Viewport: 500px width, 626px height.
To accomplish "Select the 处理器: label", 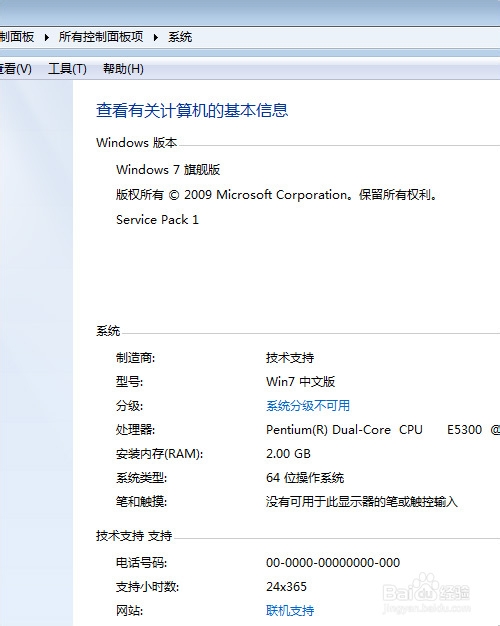I will (135, 430).
